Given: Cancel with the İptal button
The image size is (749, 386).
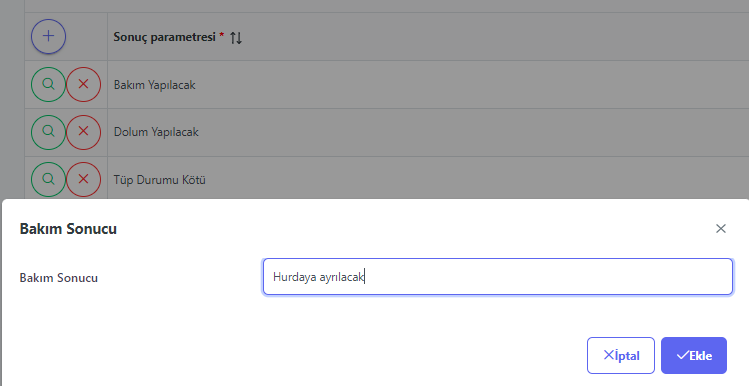Looking at the screenshot, I should pyautogui.click(x=621, y=355).
